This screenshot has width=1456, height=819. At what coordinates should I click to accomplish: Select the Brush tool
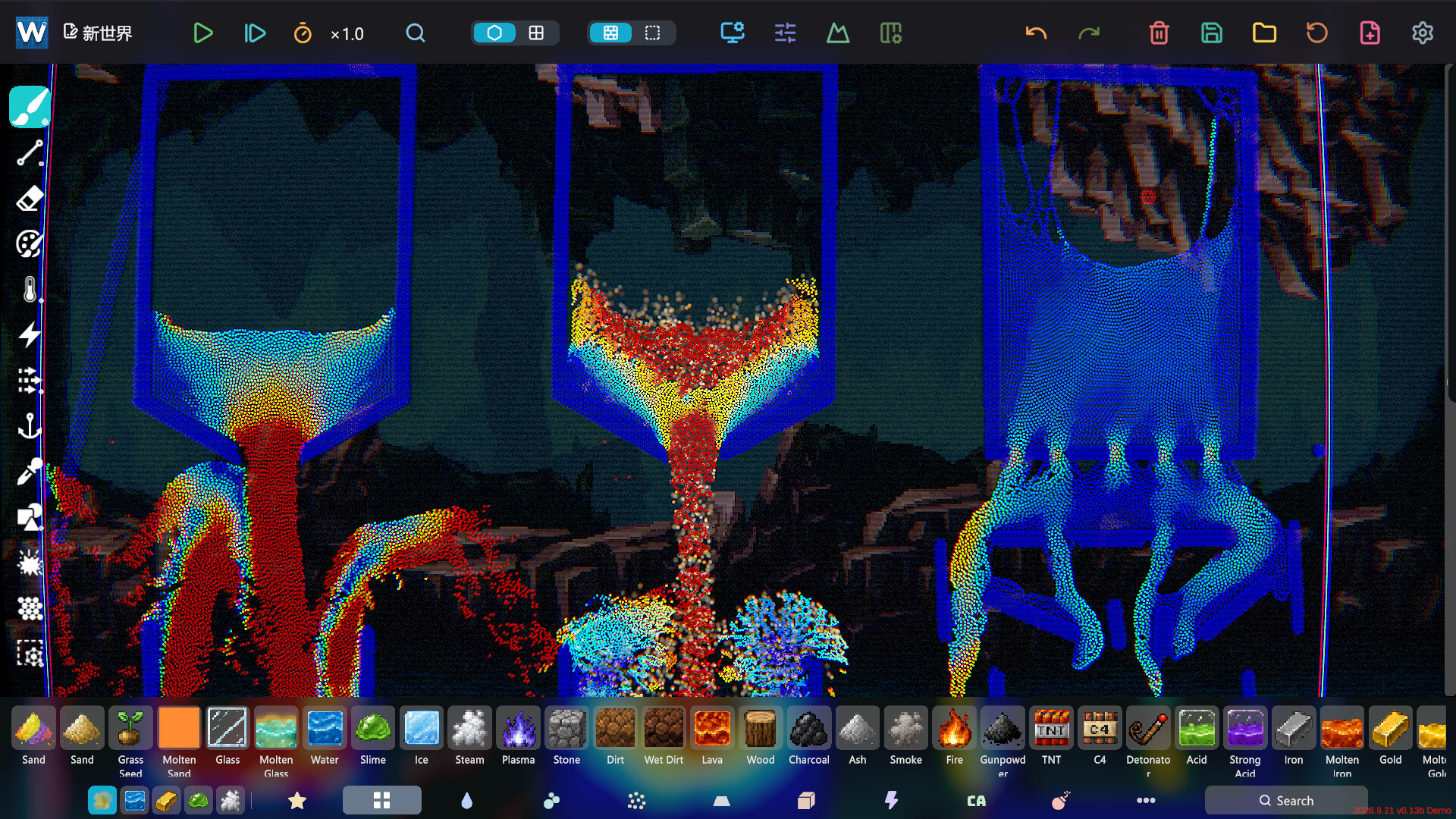coord(30,107)
